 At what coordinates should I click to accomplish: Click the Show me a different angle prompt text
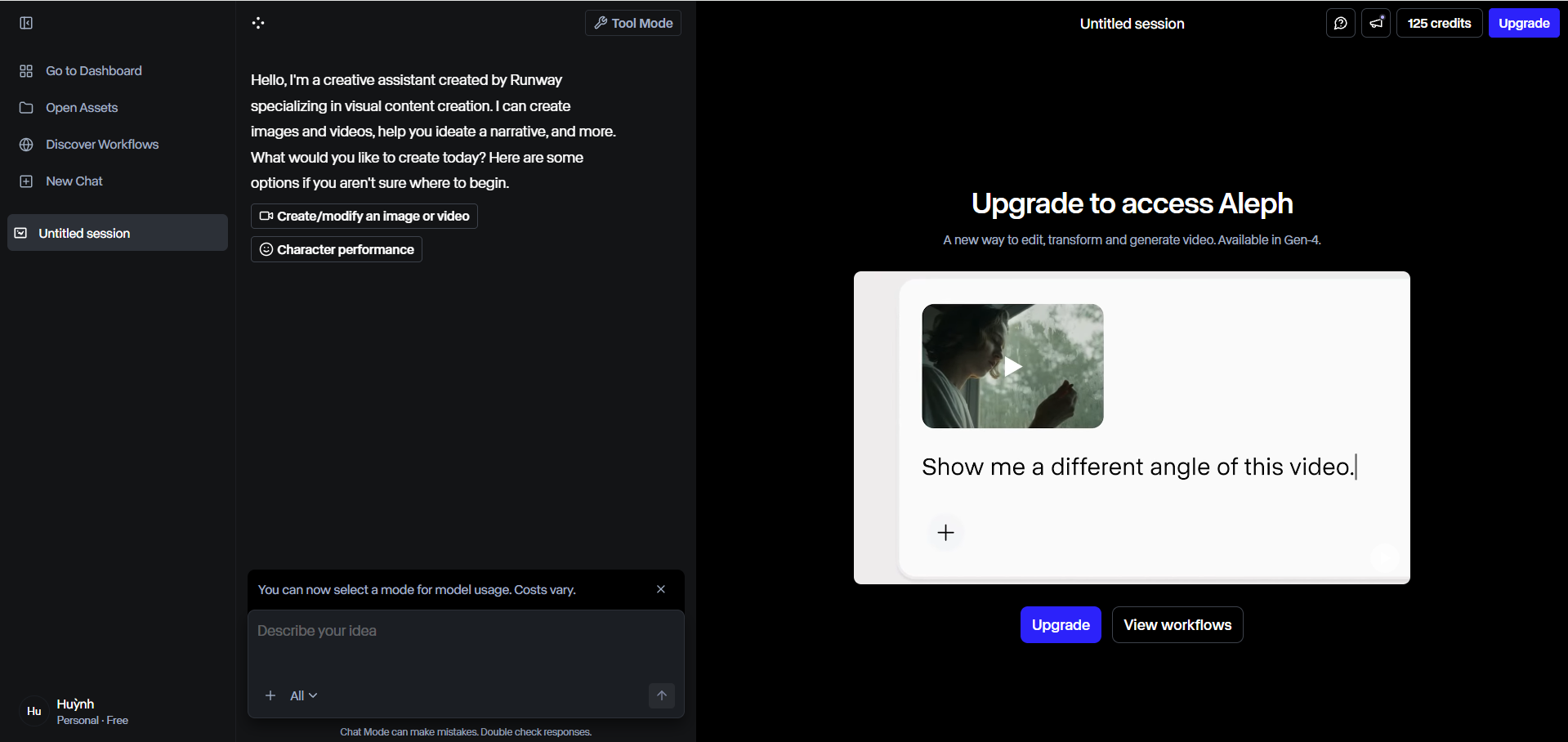tap(1138, 467)
